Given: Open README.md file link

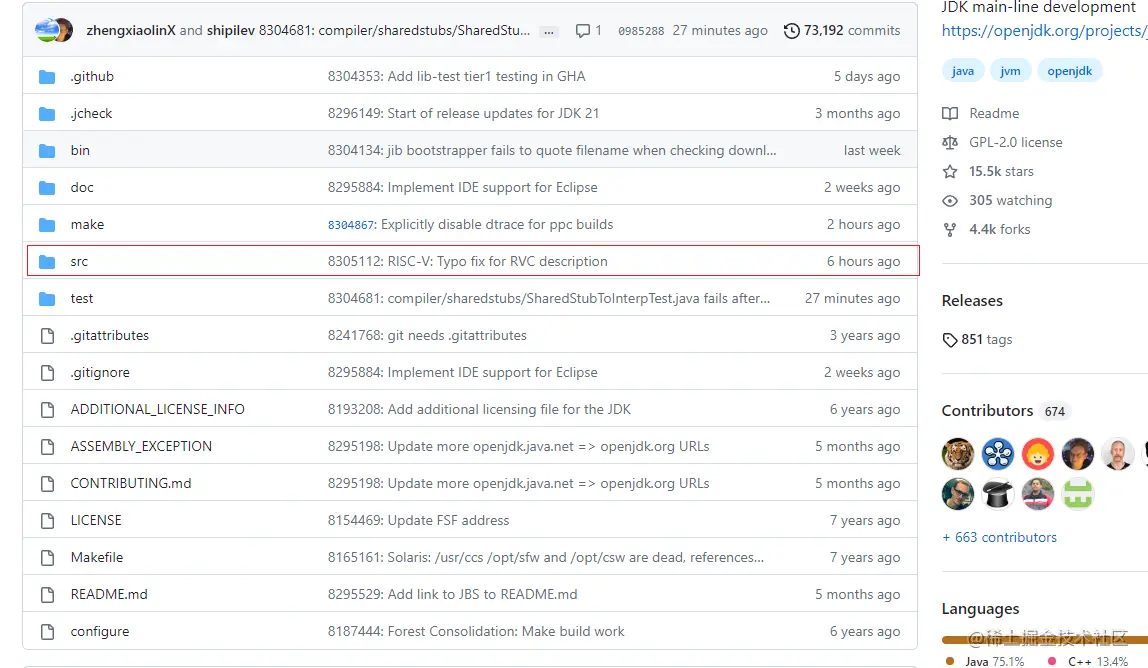Looking at the screenshot, I should pos(109,595).
